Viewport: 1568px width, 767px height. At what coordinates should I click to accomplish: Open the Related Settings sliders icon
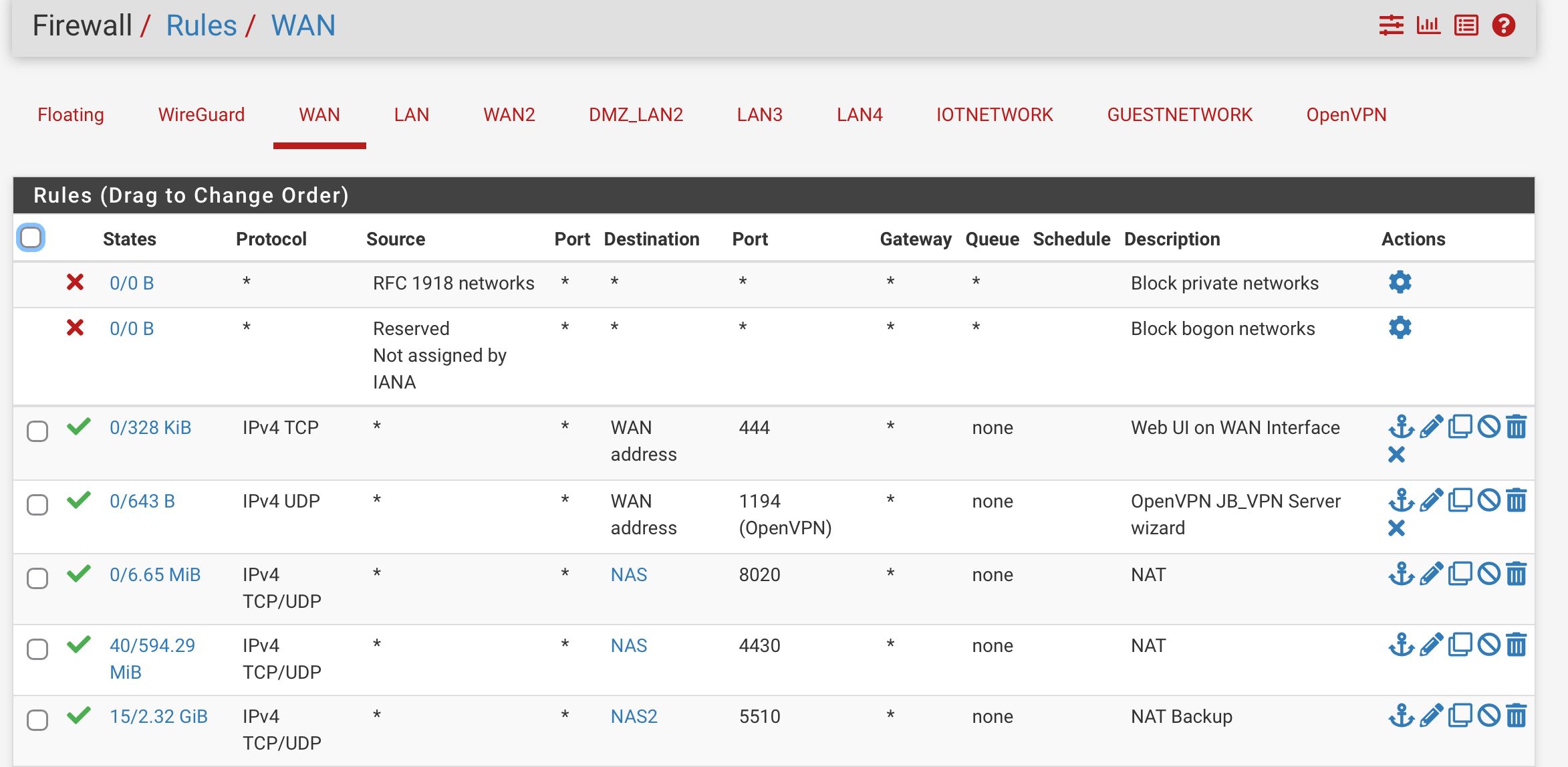pos(1391,25)
